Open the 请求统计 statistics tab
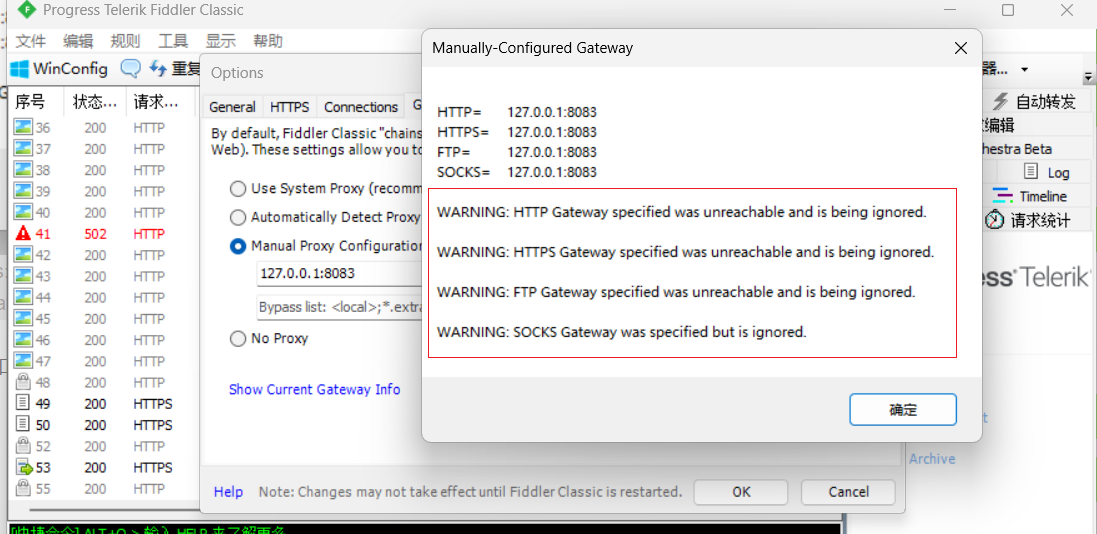Viewport: 1097px width, 534px height. point(1028,220)
